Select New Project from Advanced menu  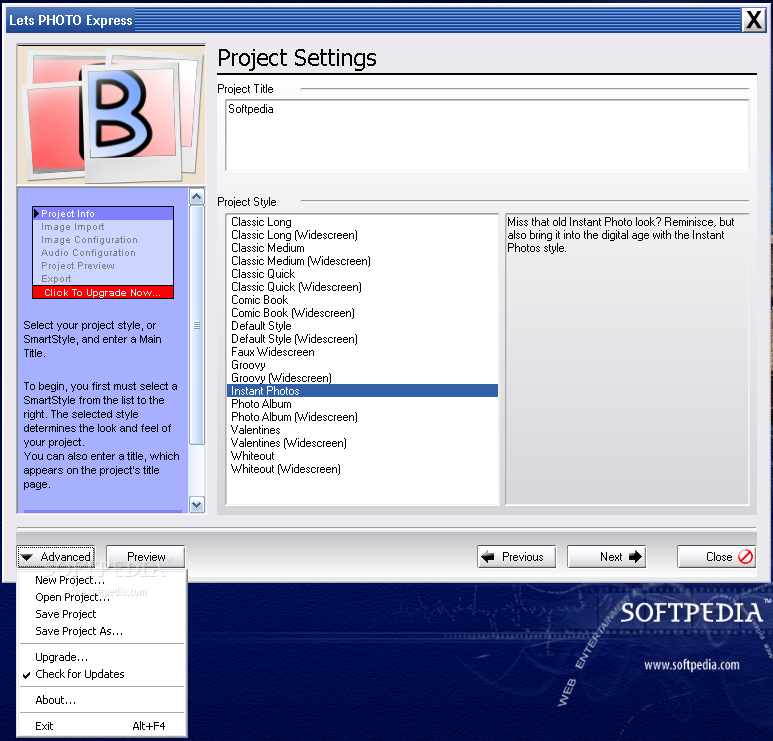click(102, 580)
